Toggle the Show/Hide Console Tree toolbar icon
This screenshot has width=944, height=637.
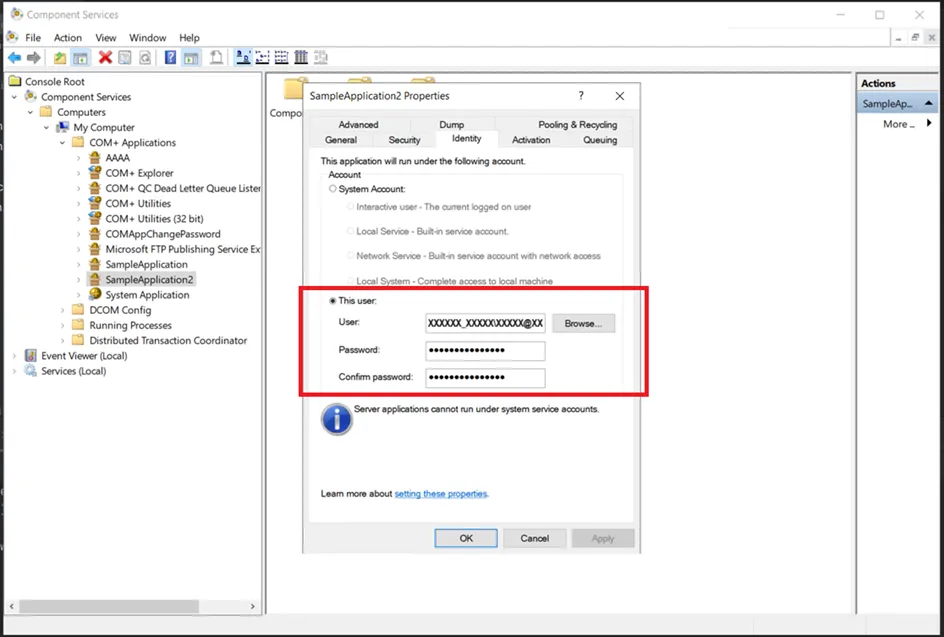pyautogui.click(x=80, y=58)
